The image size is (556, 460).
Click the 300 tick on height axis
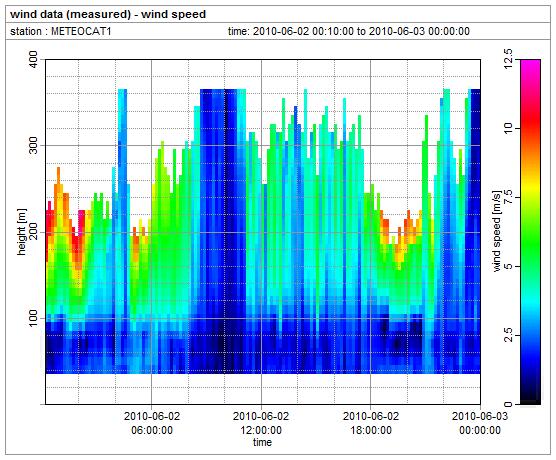point(33,146)
